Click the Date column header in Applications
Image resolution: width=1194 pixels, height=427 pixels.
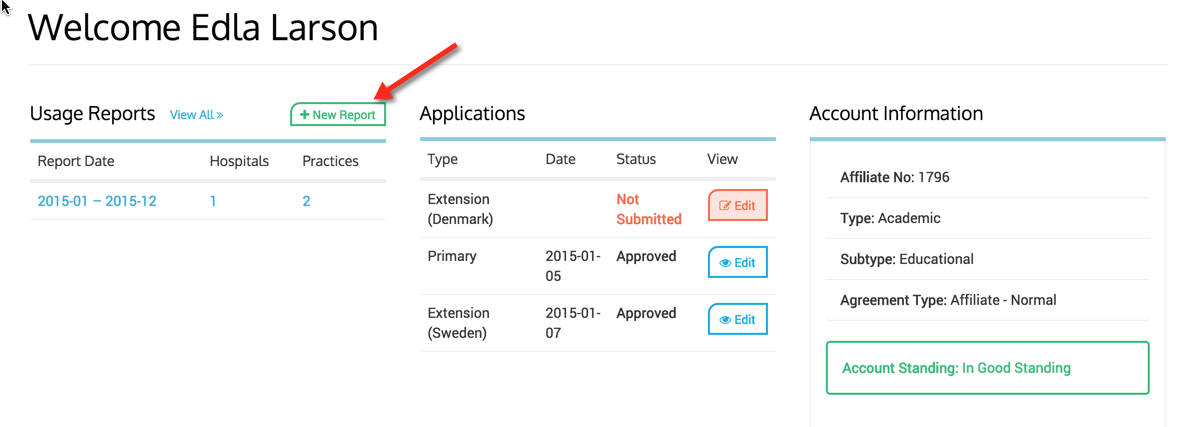(561, 159)
